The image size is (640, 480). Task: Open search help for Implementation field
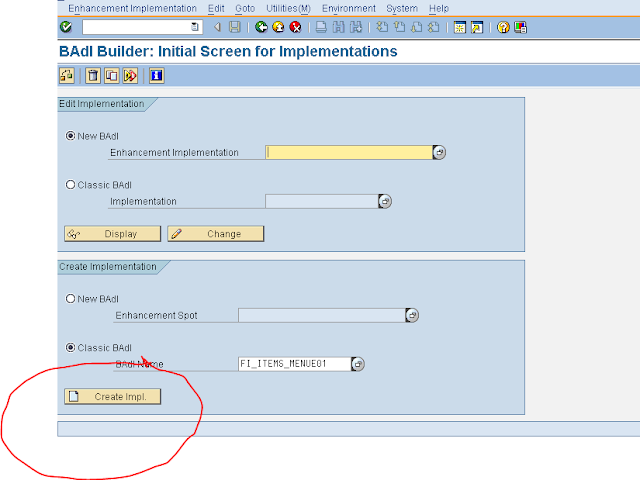[x=385, y=201]
